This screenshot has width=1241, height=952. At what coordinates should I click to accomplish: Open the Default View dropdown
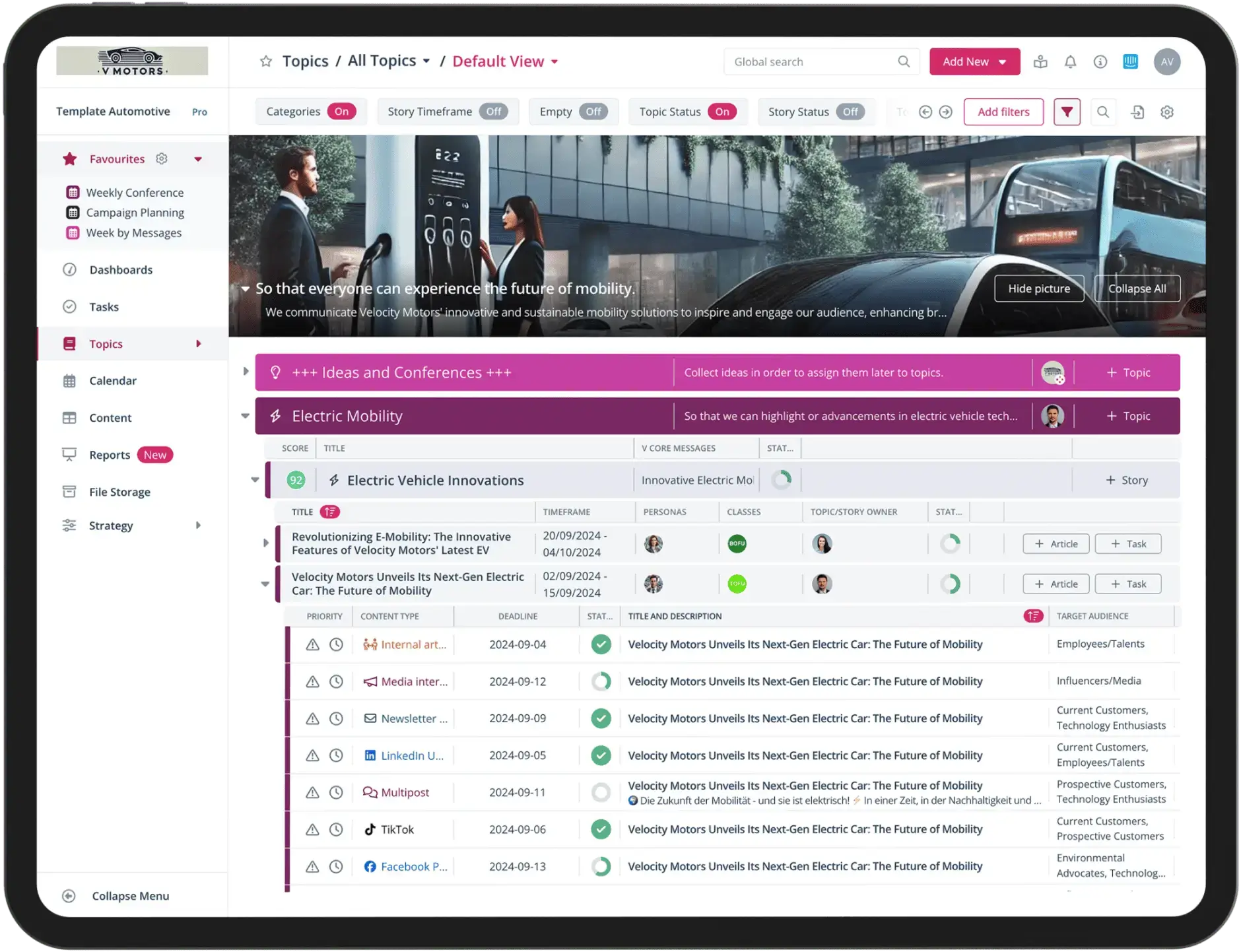point(504,61)
